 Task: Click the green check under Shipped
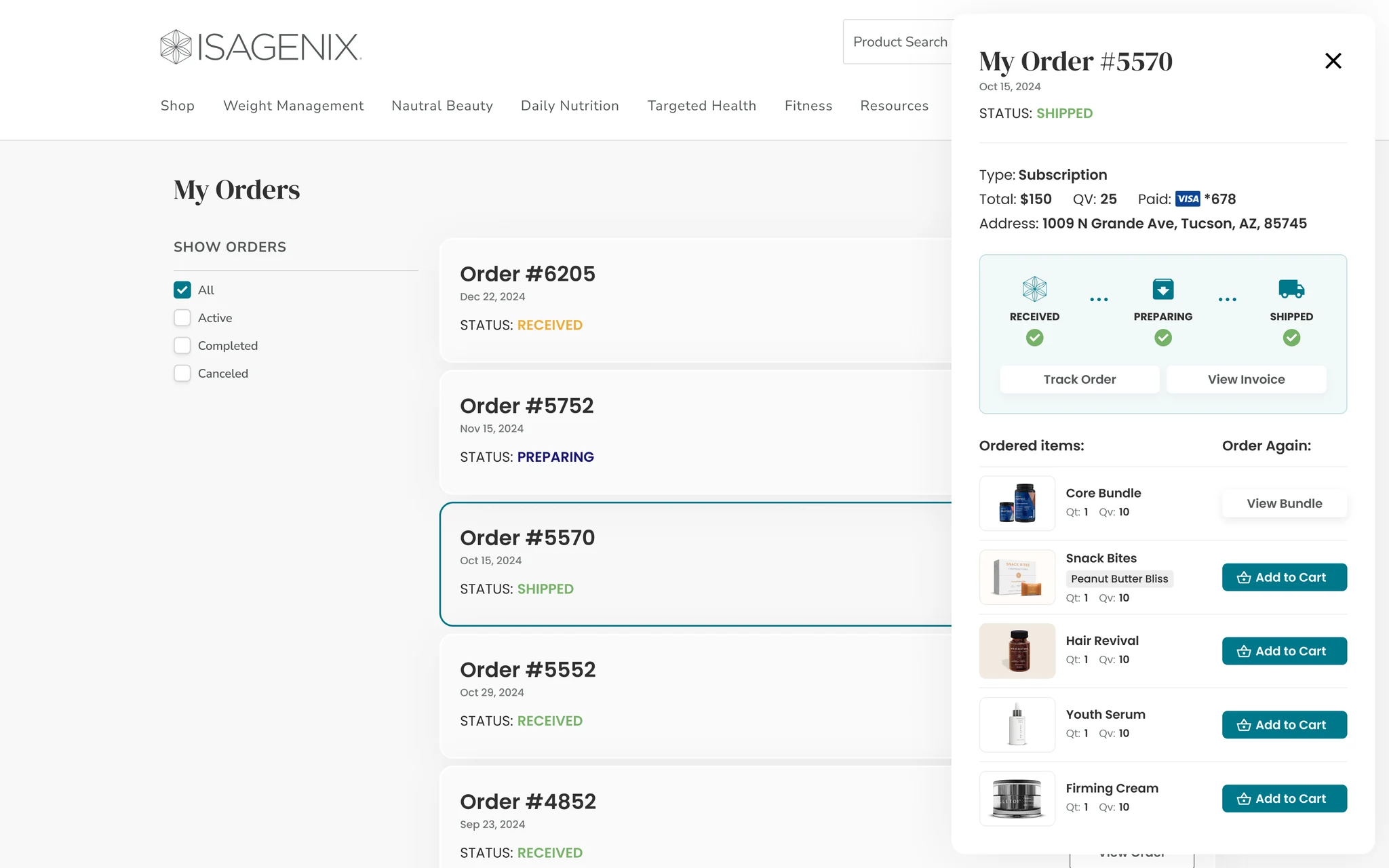[x=1291, y=338]
